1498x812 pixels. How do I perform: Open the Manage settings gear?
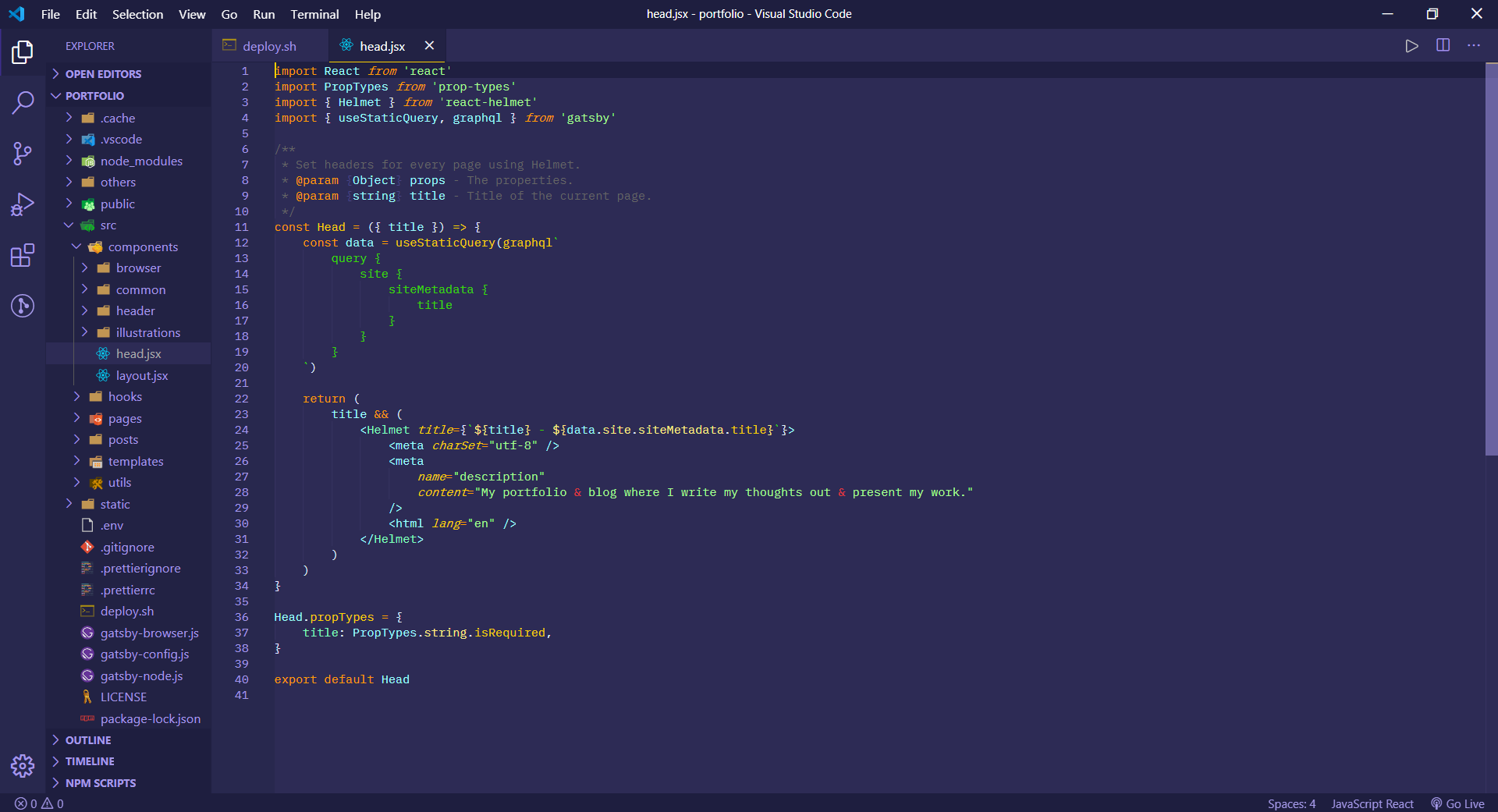pos(23,766)
